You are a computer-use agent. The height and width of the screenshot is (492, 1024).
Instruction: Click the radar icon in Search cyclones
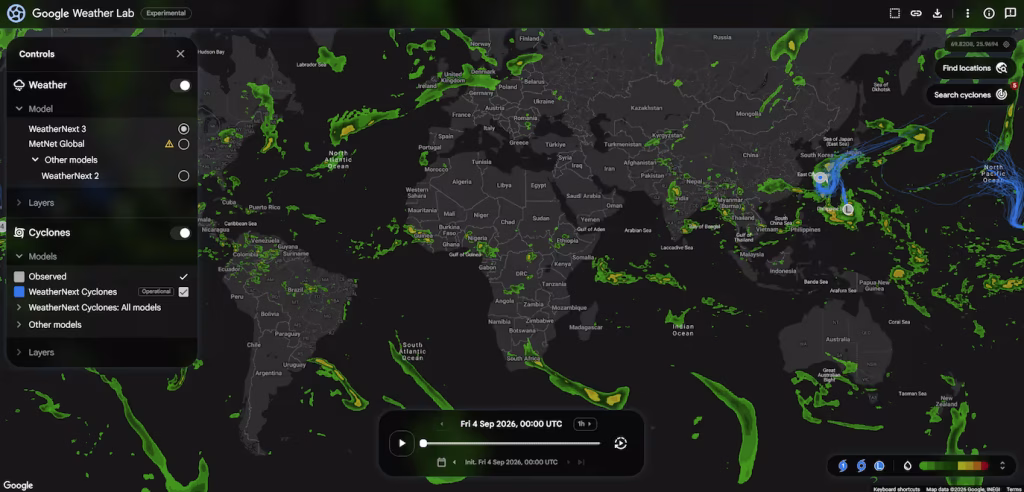[1001, 95]
